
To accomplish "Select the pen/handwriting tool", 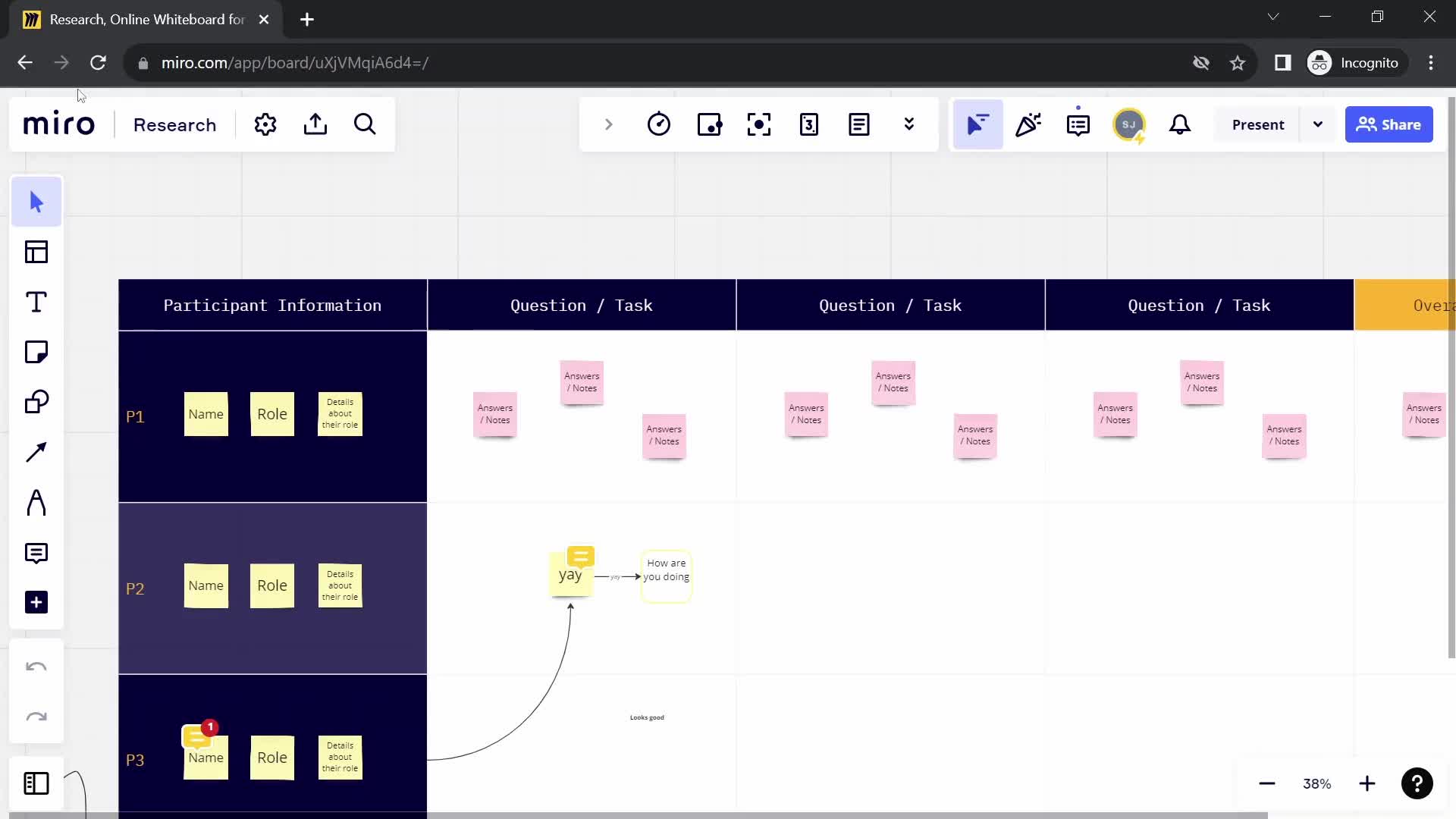I will (35, 503).
